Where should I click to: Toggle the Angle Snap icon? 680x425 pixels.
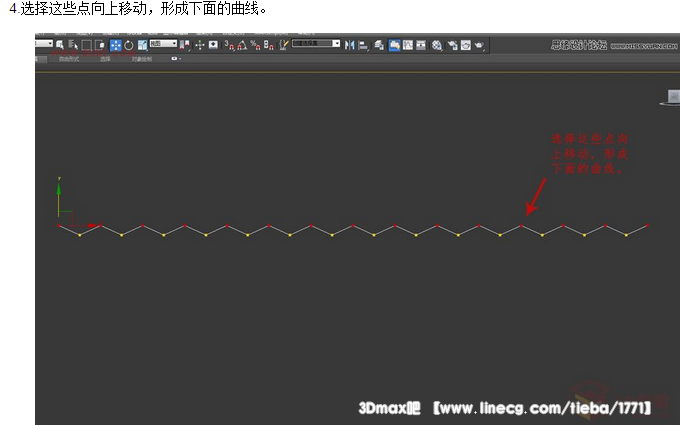point(242,45)
